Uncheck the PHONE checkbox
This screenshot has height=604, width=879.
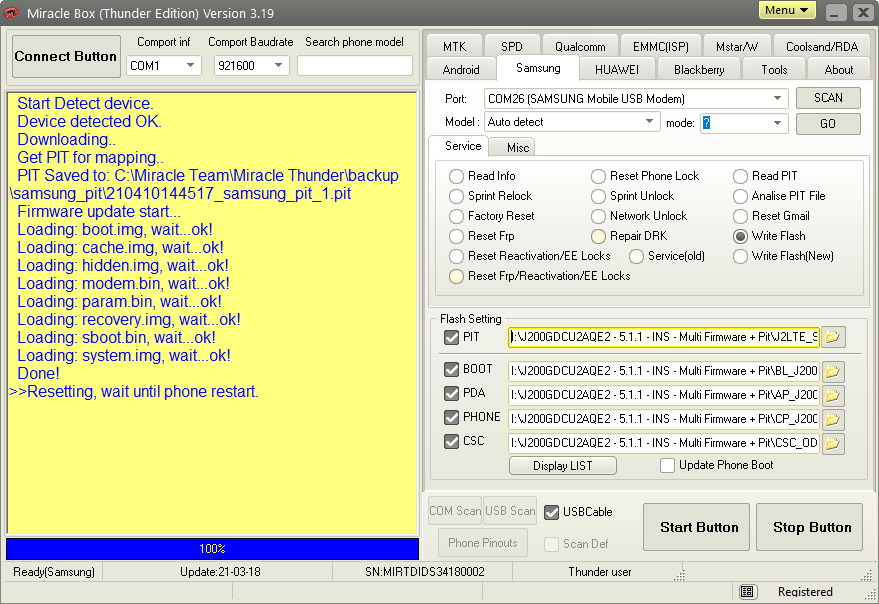[x=451, y=418]
